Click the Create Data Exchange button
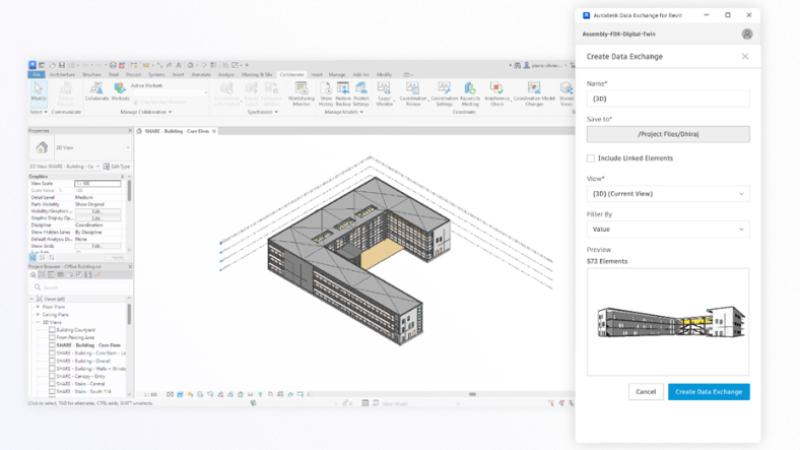The width and height of the screenshot is (800, 450). point(708,391)
